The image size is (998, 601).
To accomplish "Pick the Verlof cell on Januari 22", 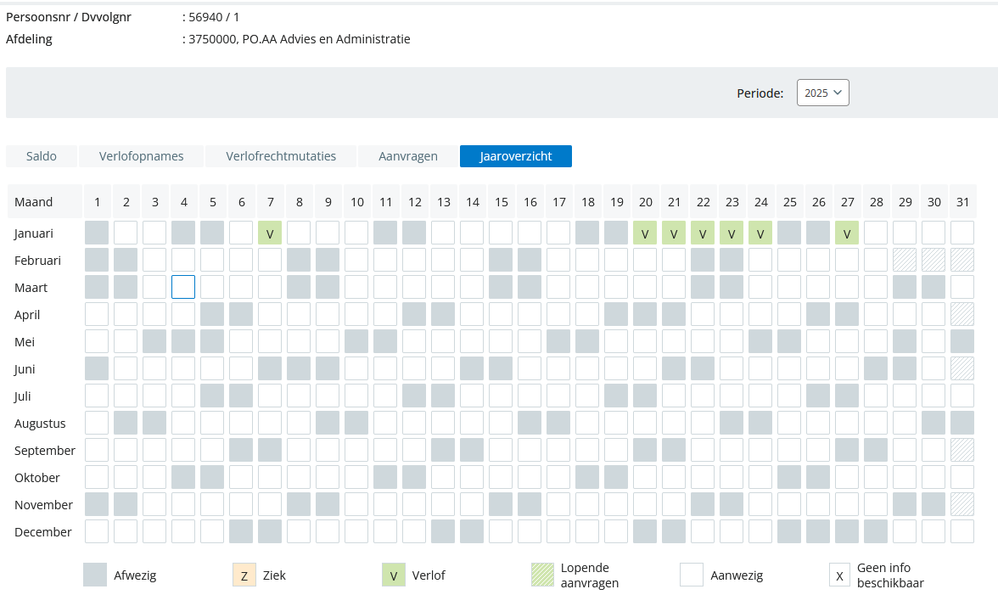I will (703, 233).
